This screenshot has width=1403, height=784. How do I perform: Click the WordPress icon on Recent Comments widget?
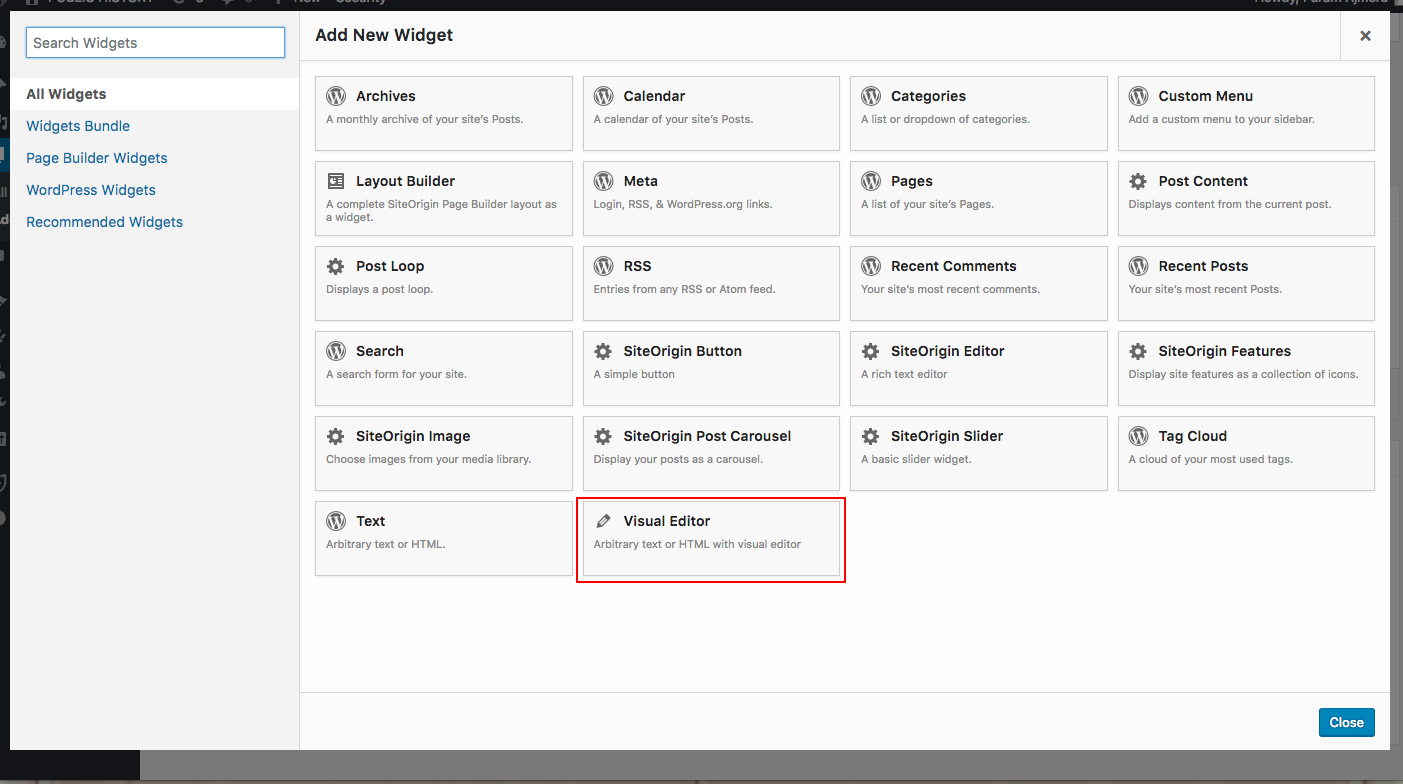871,266
